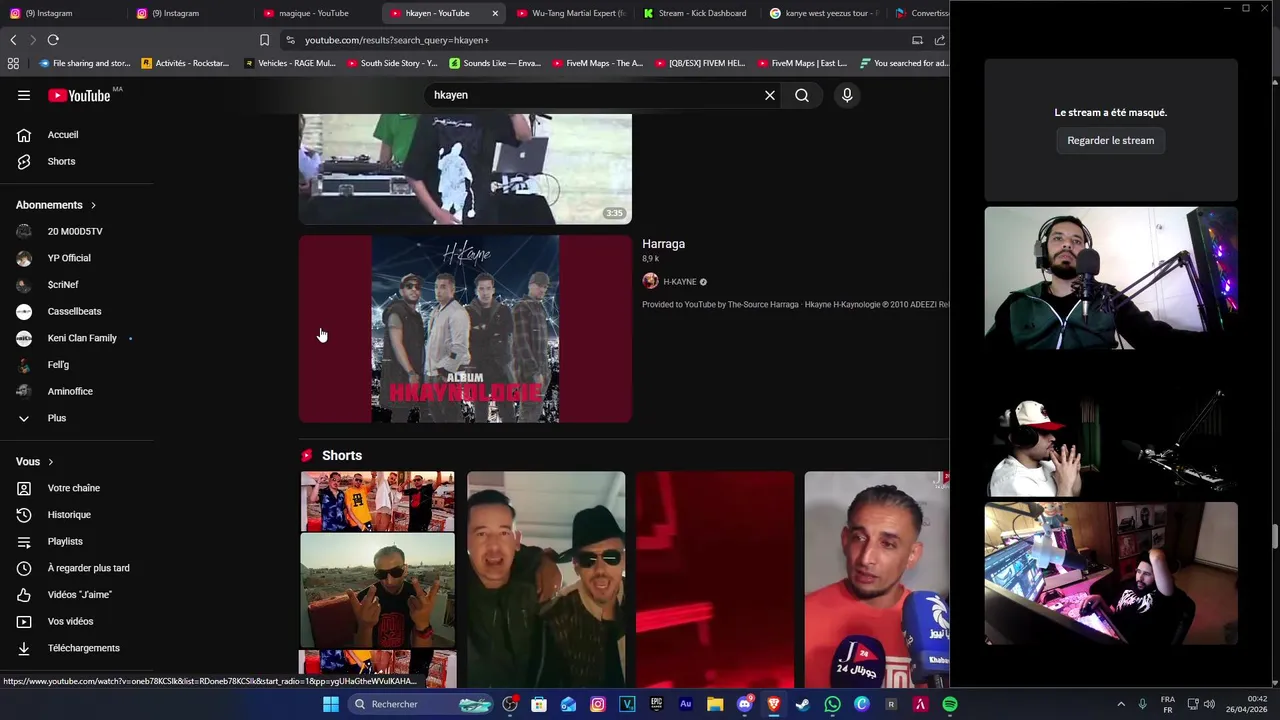Viewport: 1280px width, 720px height.
Task: Open taskbar volume control
Action: [1209, 704]
